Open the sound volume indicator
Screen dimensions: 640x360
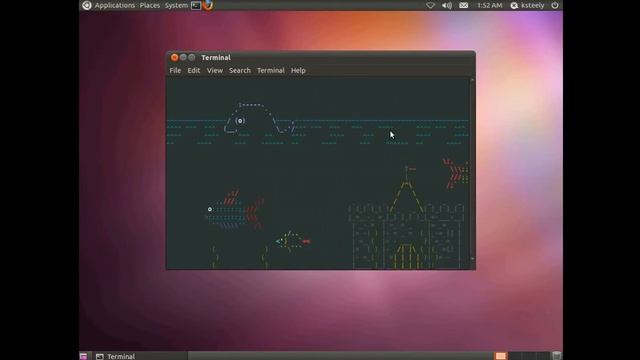(x=447, y=5)
